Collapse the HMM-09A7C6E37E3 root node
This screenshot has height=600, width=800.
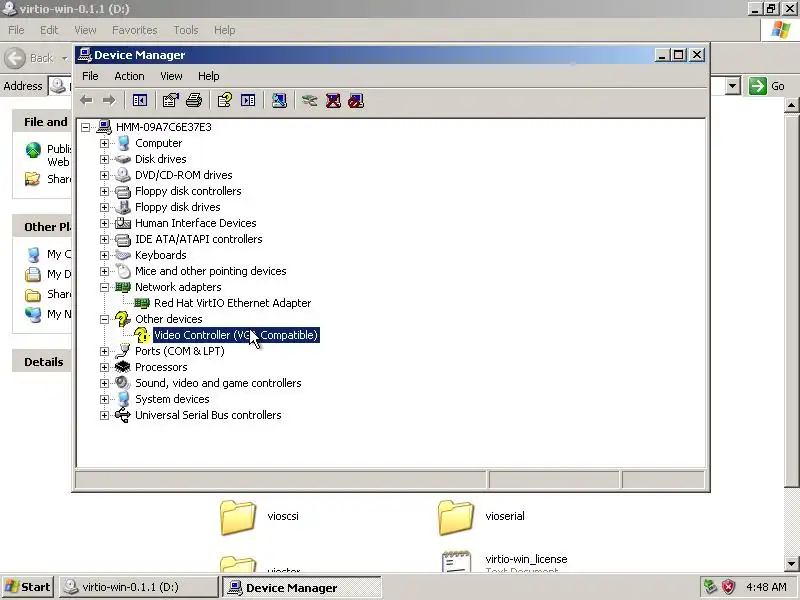(85, 127)
